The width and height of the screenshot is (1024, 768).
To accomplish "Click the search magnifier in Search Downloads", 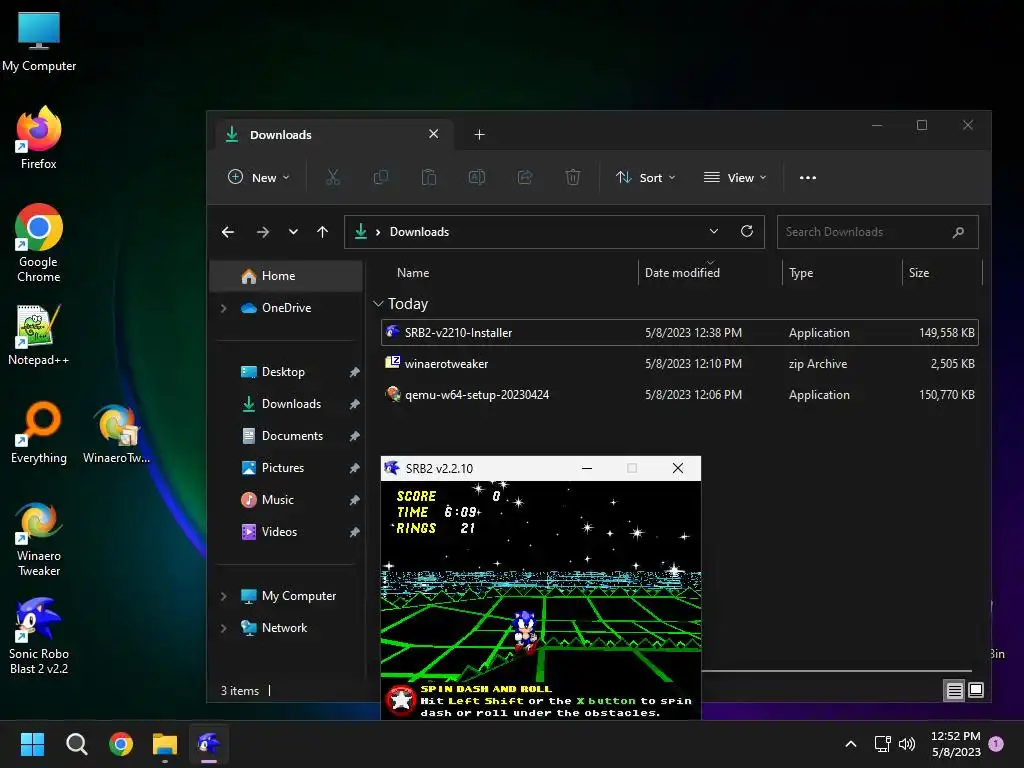I will pyautogui.click(x=958, y=232).
